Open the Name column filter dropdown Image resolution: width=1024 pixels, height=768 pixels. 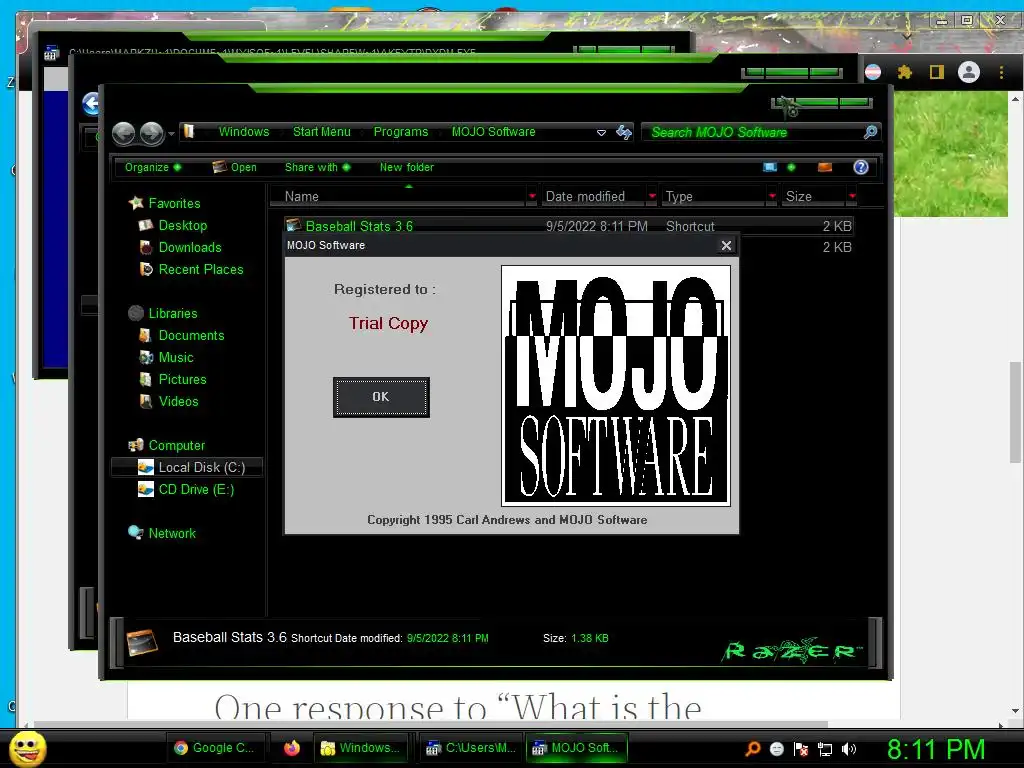click(532, 196)
